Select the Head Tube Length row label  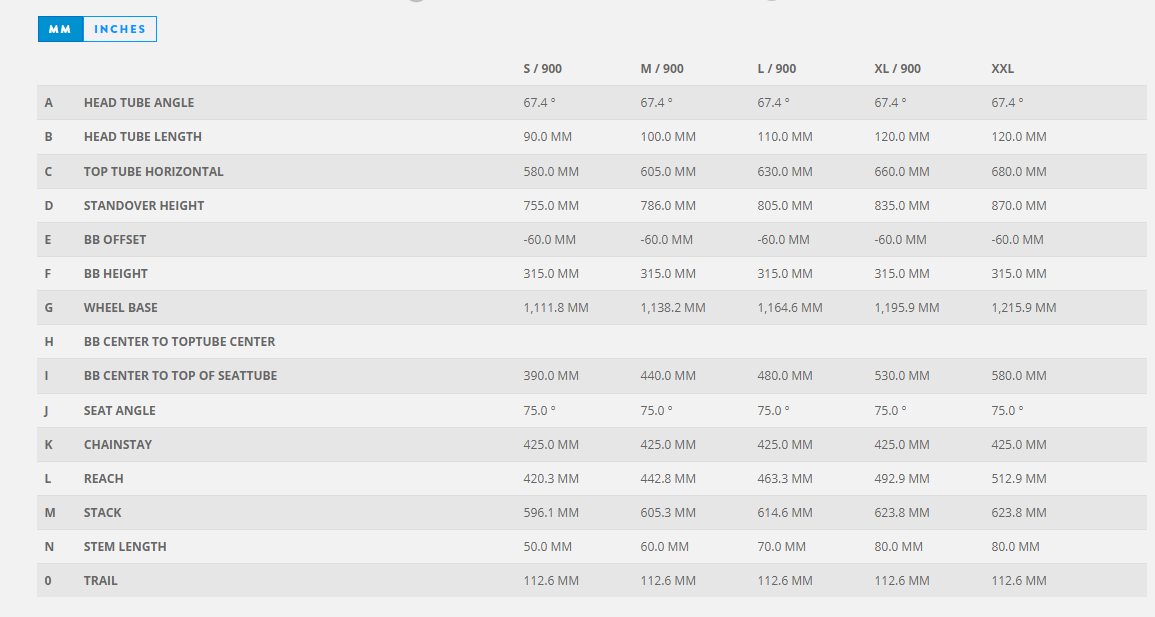143,137
